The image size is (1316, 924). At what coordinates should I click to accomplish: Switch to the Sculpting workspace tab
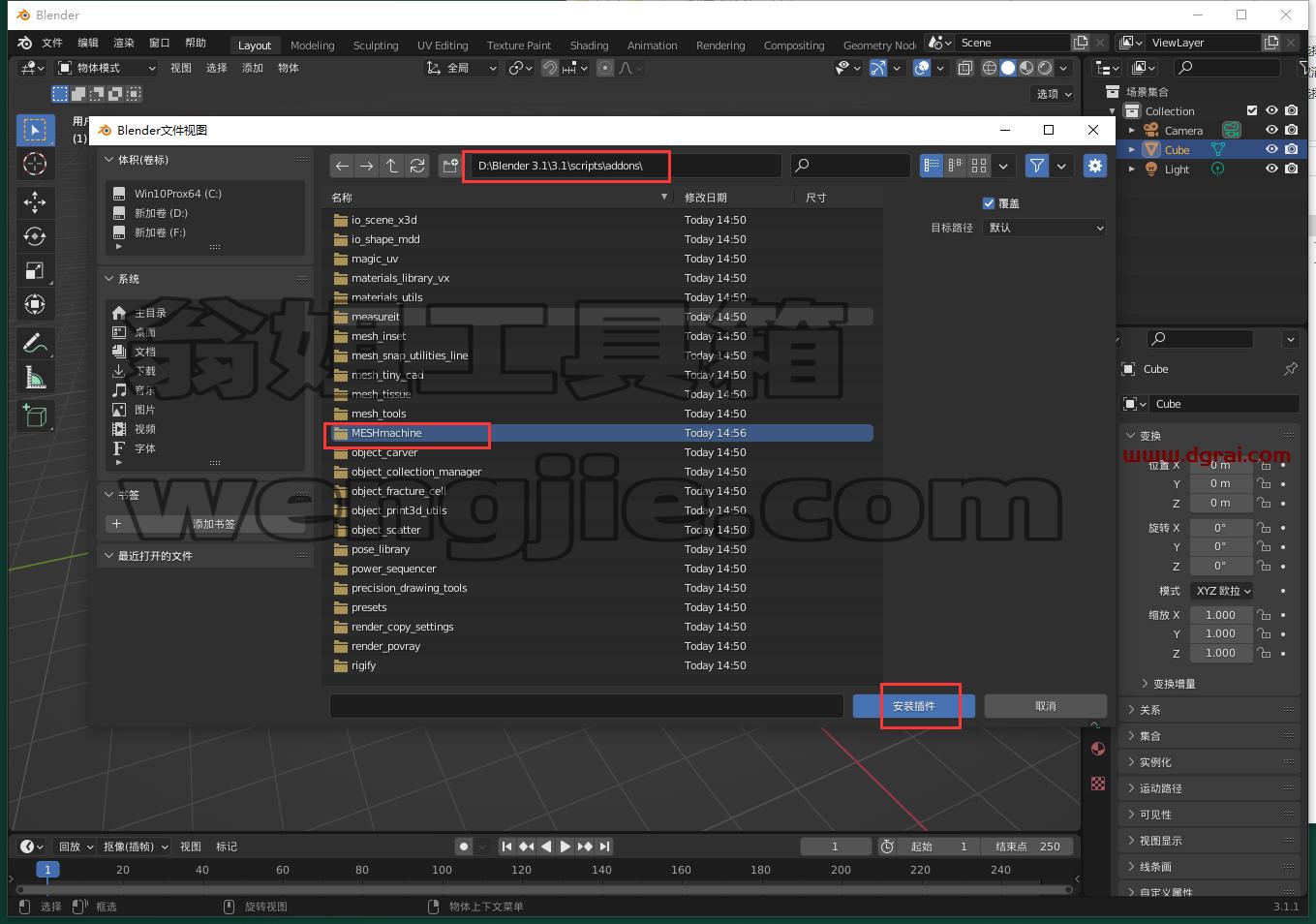coord(376,46)
